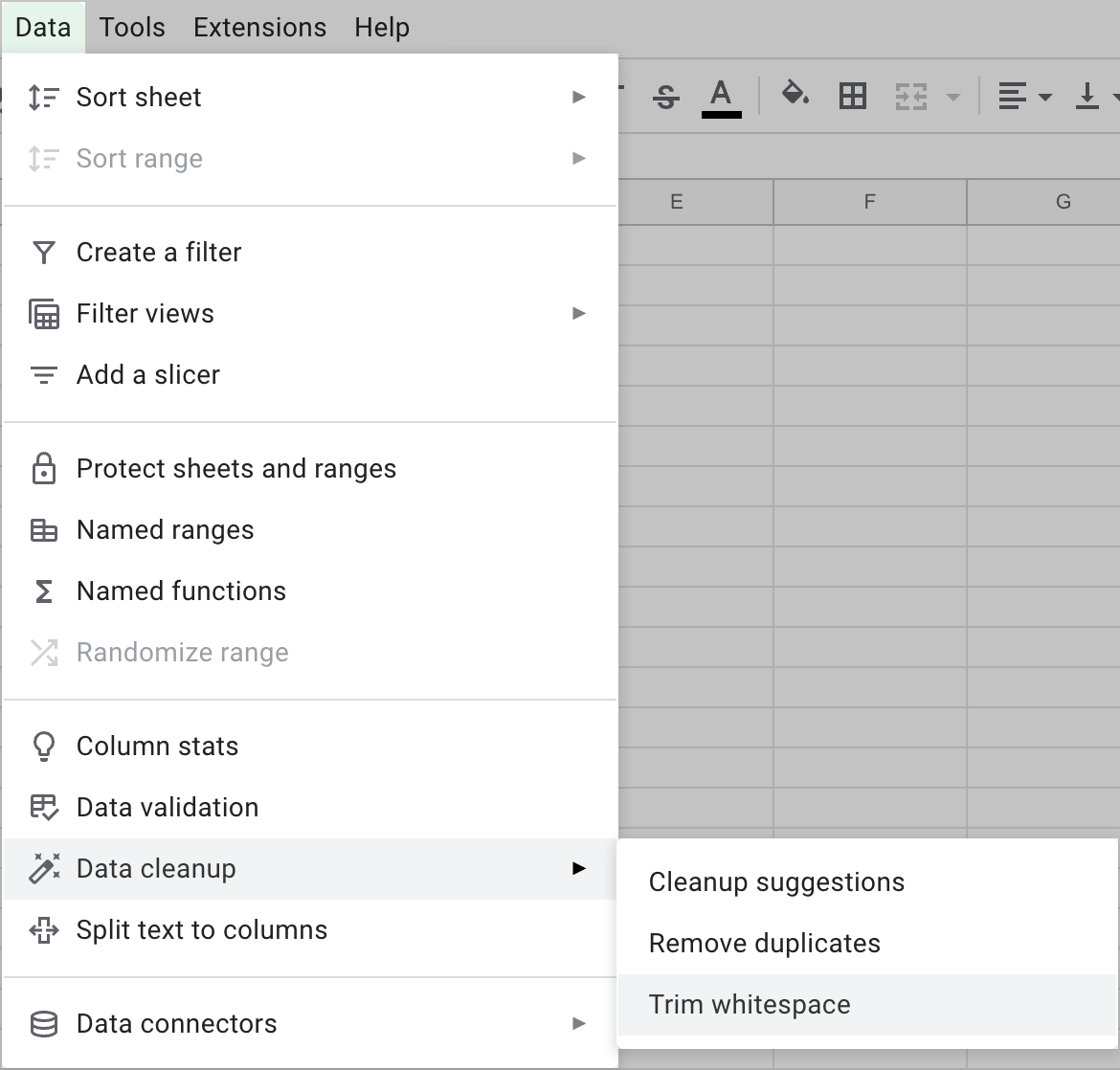
Task: Select the fill color paint bucket tool
Action: pyautogui.click(x=795, y=96)
